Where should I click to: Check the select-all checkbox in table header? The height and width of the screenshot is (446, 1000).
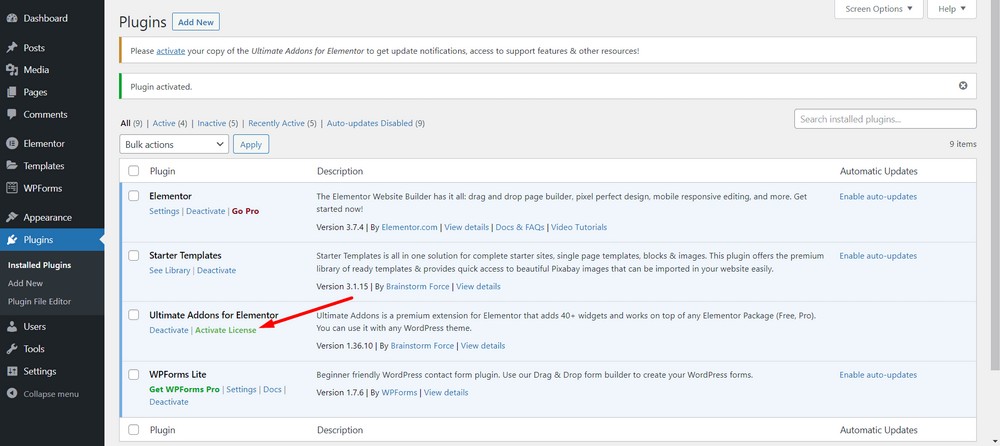click(133, 171)
